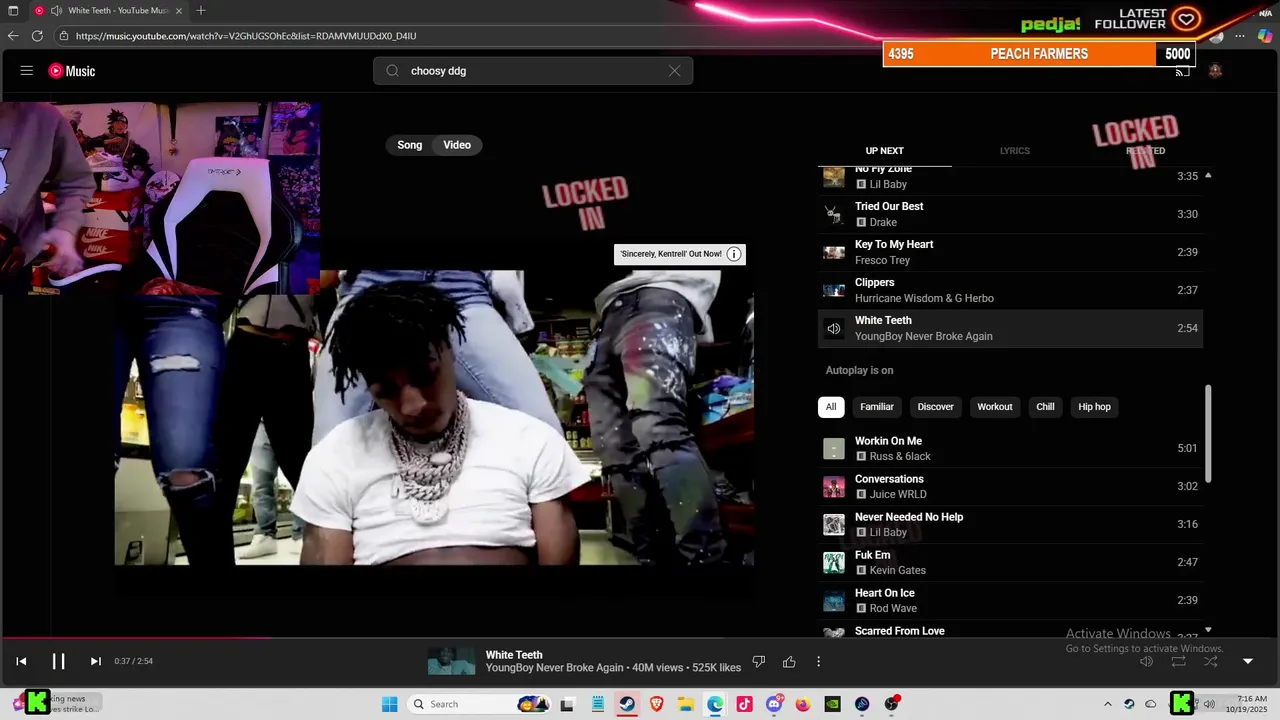Click the Conversations album thumbnail

point(834,487)
